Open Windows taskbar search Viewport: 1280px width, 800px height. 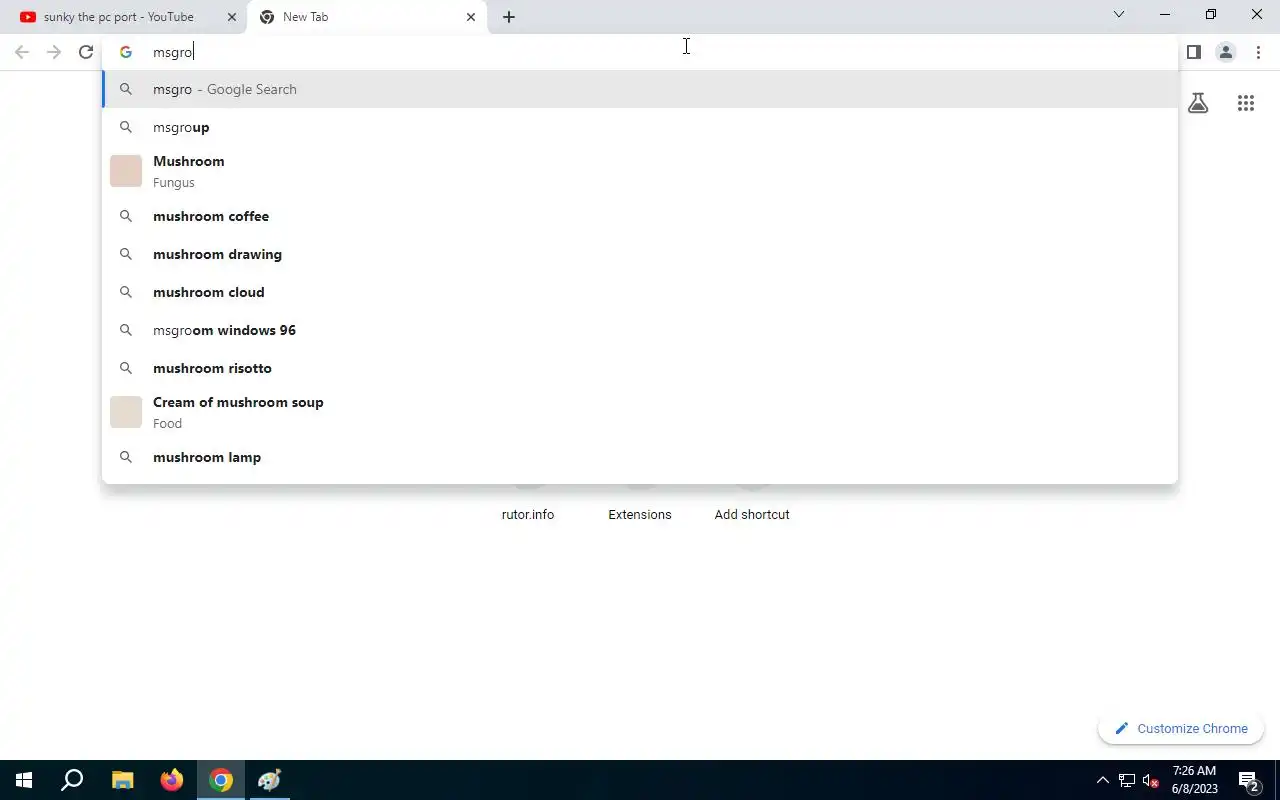click(x=72, y=780)
